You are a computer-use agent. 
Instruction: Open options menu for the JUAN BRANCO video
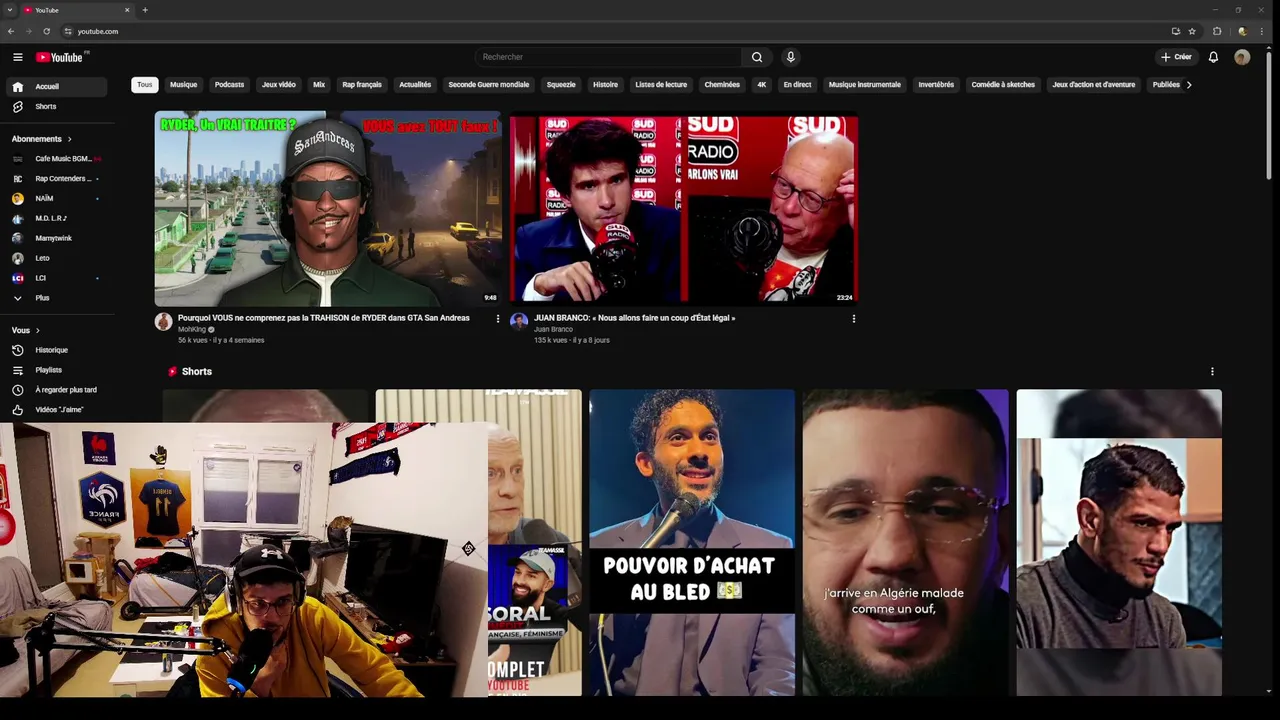click(x=853, y=319)
